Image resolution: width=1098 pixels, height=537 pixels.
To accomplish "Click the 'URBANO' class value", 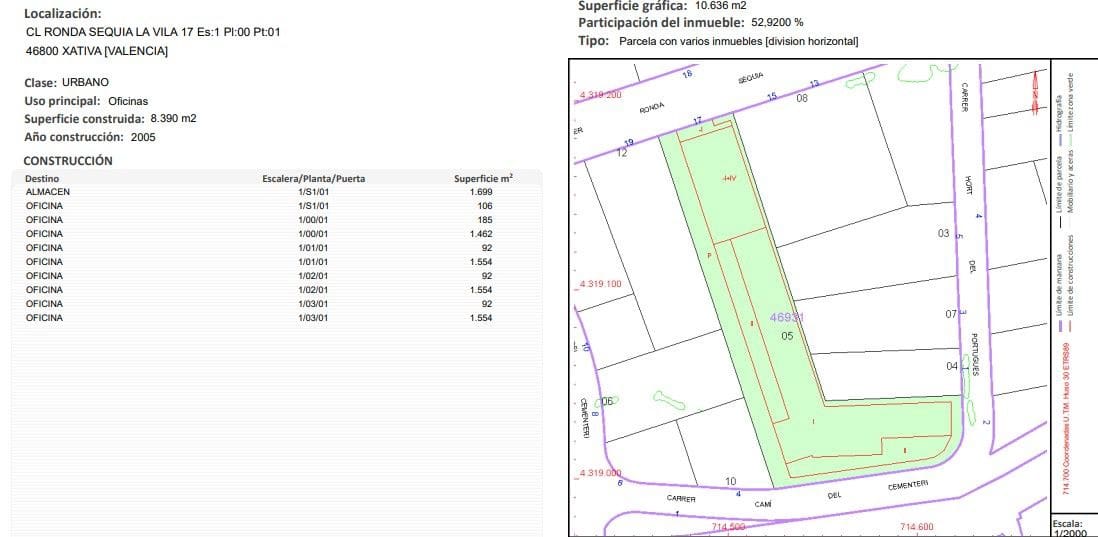I will (x=85, y=82).
